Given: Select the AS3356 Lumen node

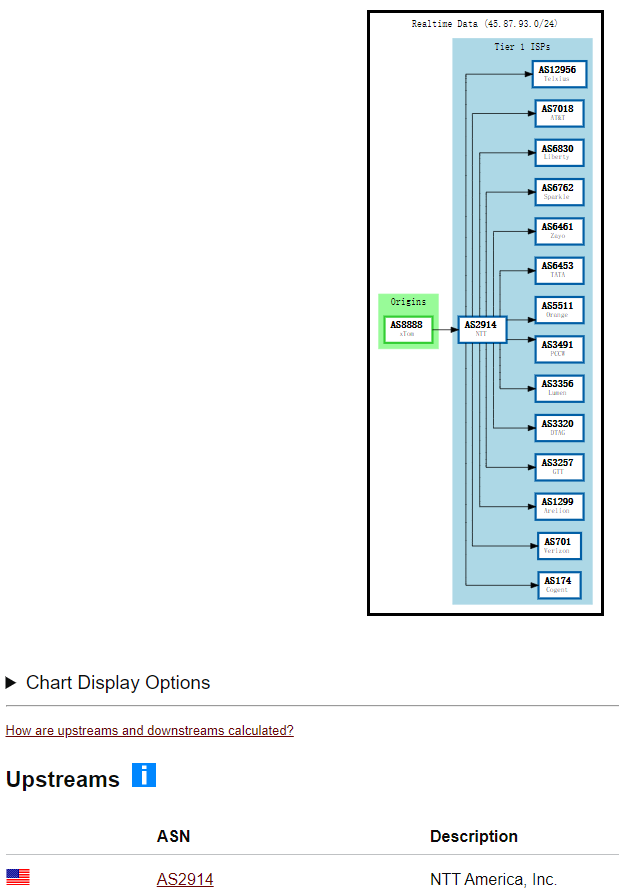Looking at the screenshot, I should click(x=558, y=388).
